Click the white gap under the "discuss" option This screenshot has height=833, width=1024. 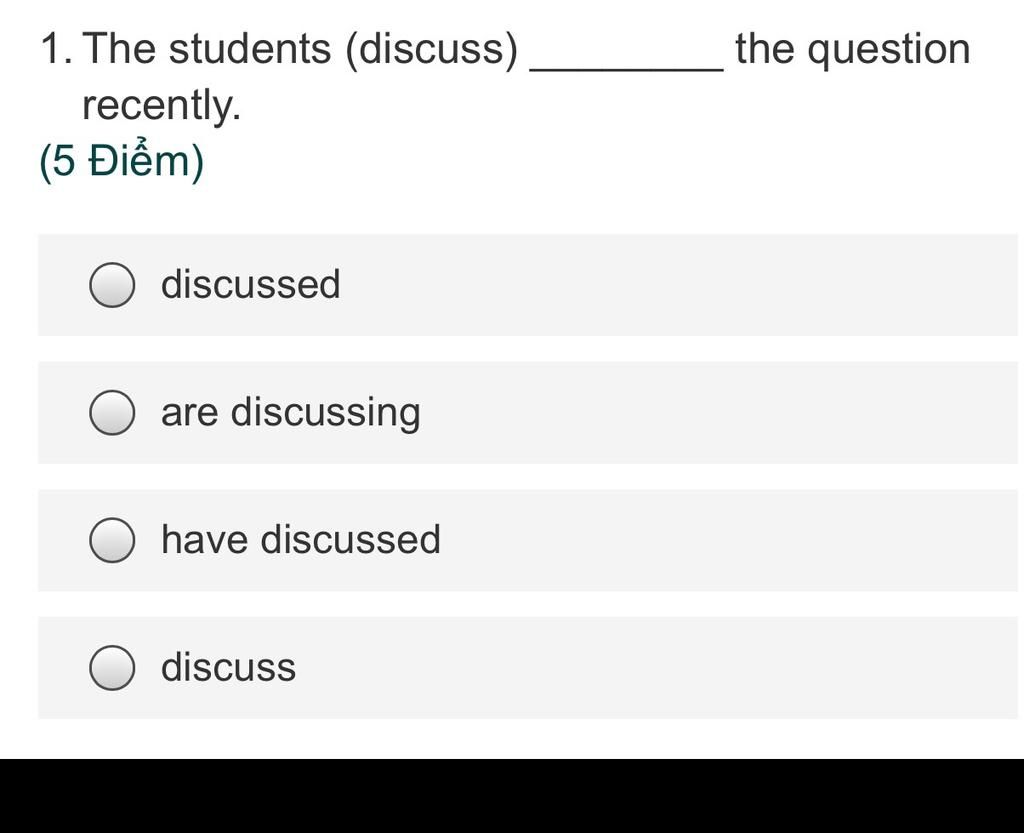(512, 738)
